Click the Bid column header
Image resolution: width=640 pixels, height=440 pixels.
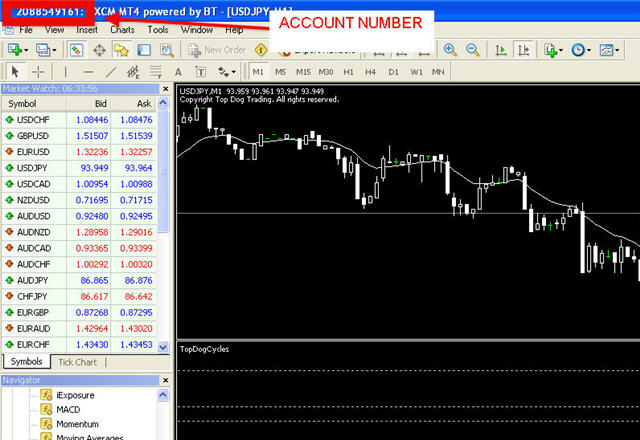pyautogui.click(x=89, y=104)
